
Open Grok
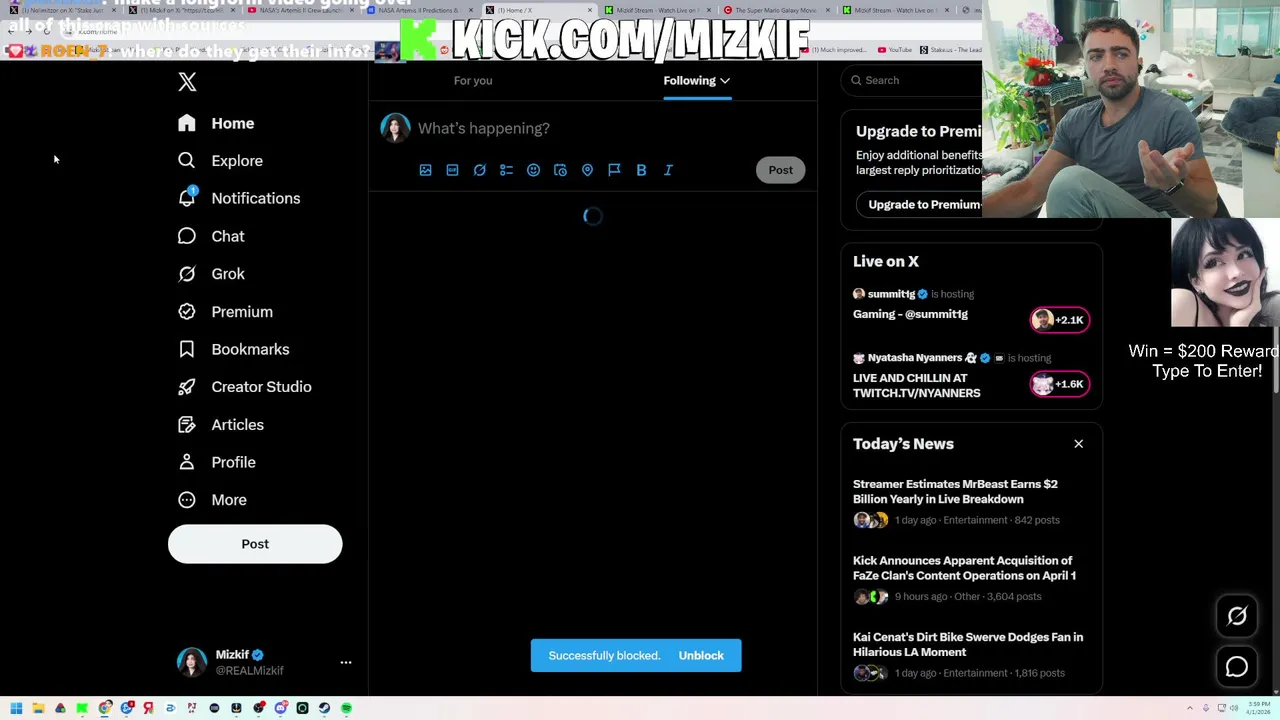(x=211, y=274)
